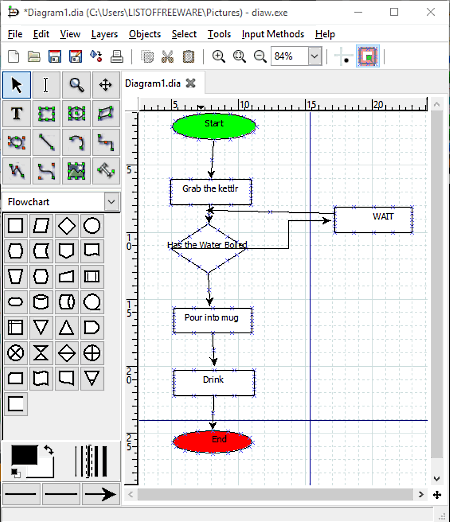Pick the flowchart Collate hourglass shape
The image size is (450, 522).
[x=41, y=353]
